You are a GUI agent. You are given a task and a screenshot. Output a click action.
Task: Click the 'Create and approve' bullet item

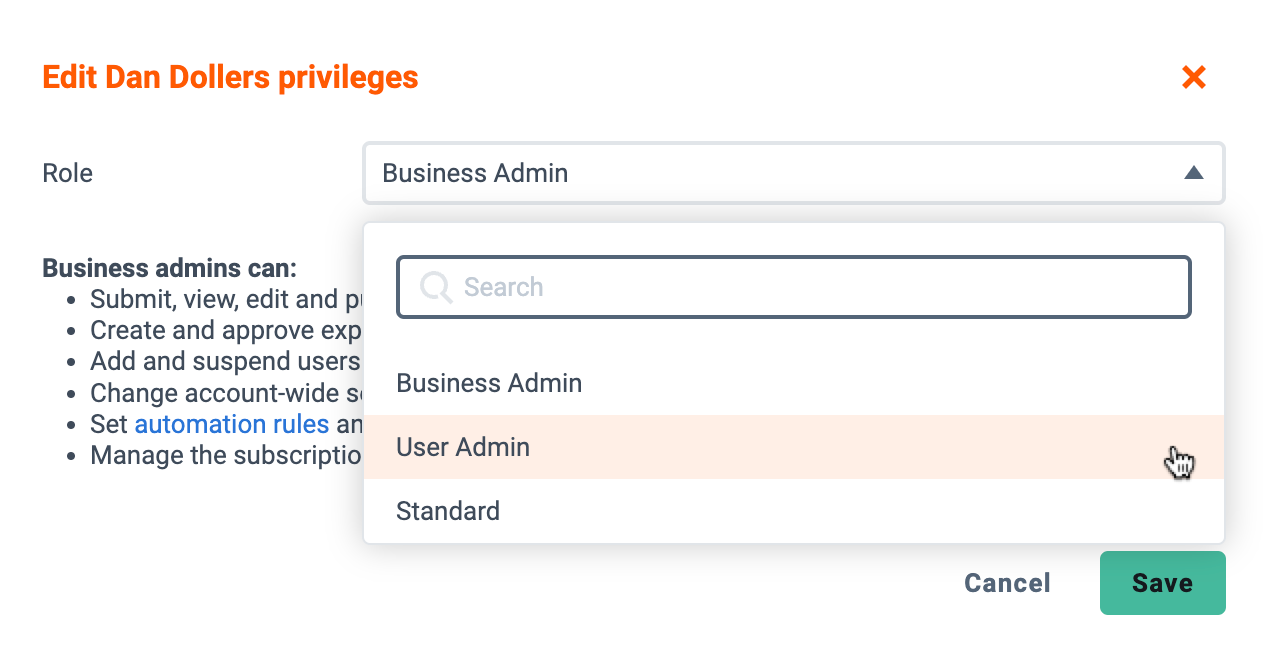[226, 330]
